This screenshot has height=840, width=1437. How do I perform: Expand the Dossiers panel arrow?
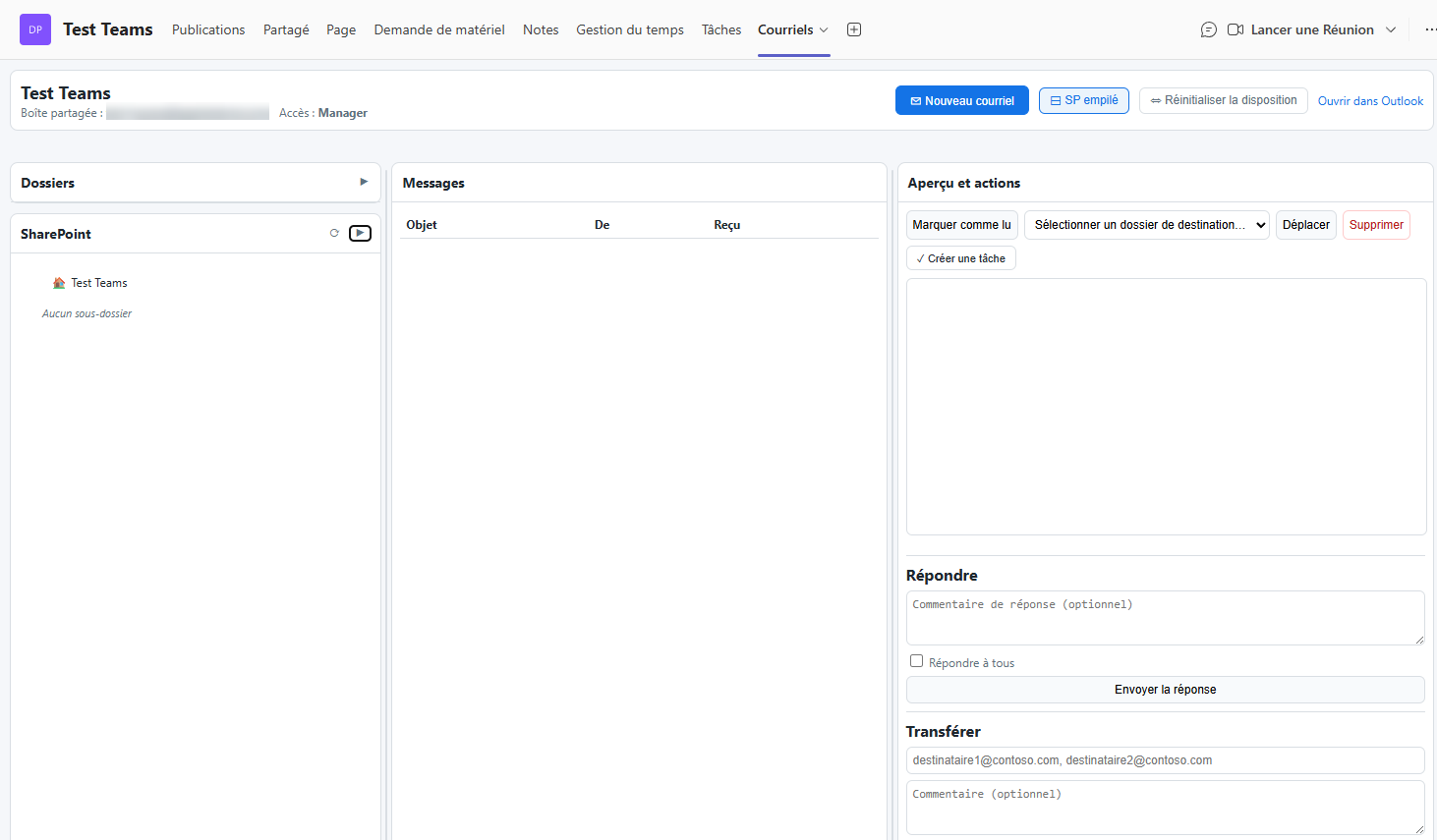point(364,182)
